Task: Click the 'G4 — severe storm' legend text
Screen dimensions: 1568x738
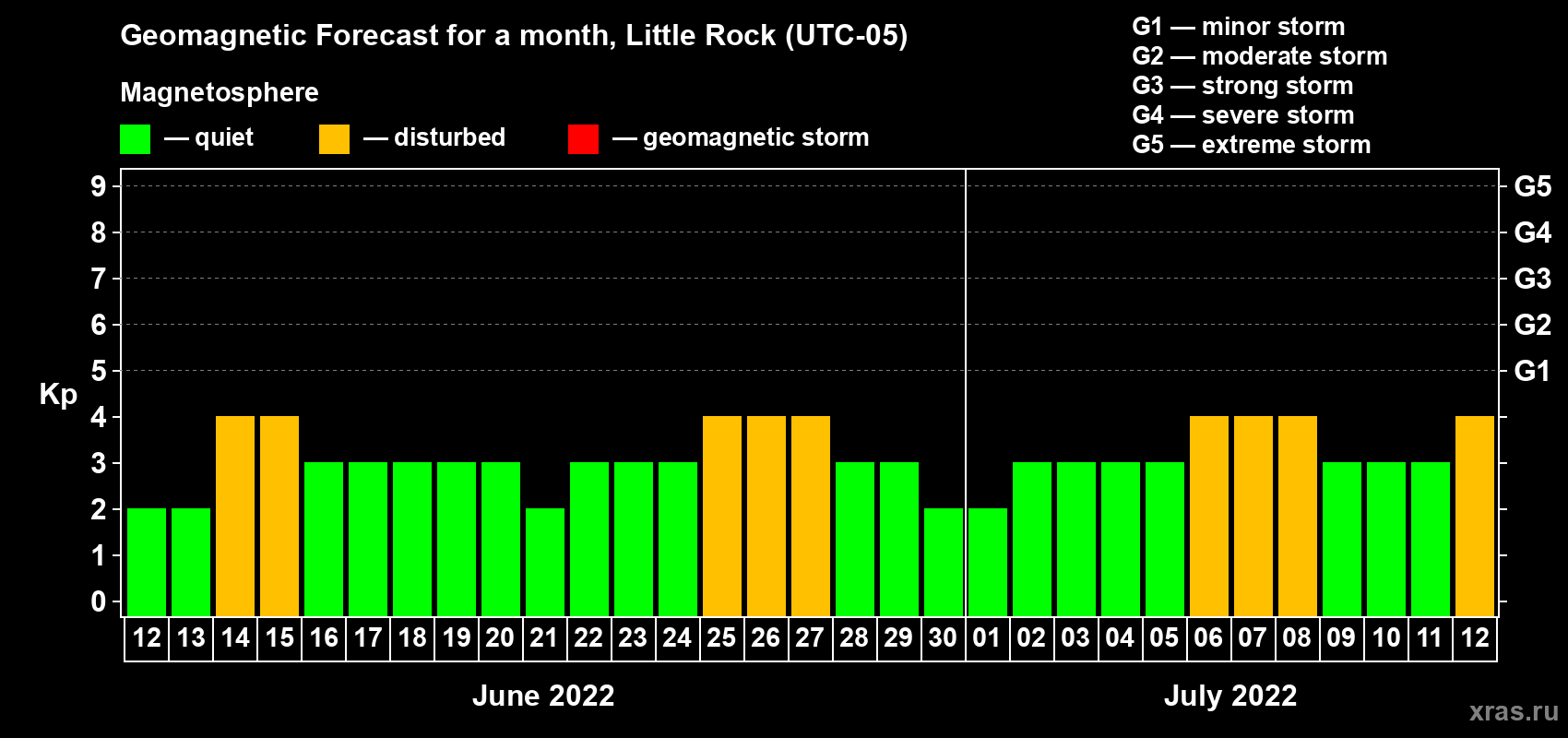Action: point(1243,115)
